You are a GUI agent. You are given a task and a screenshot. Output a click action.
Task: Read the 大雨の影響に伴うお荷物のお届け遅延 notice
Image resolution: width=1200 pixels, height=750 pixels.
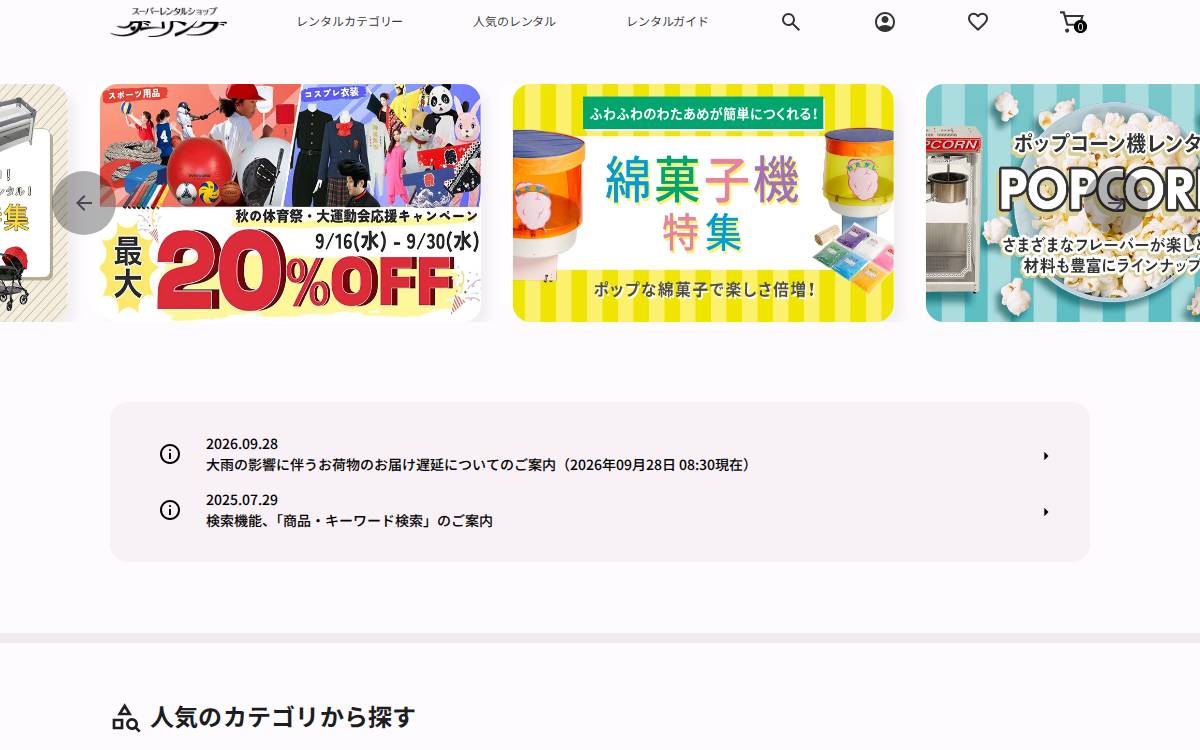[478, 465]
